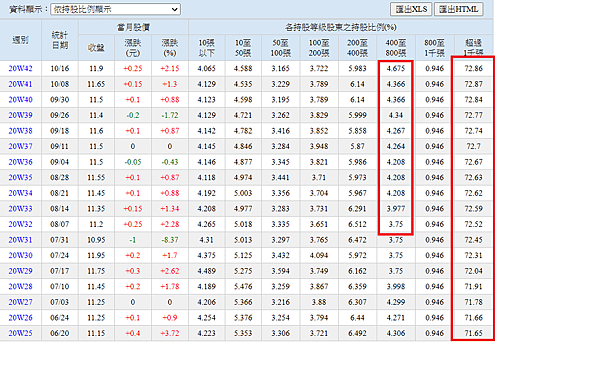The image size is (600, 385).
Task: Click the 匯出XLS export button
Action: pyautogui.click(x=411, y=9)
